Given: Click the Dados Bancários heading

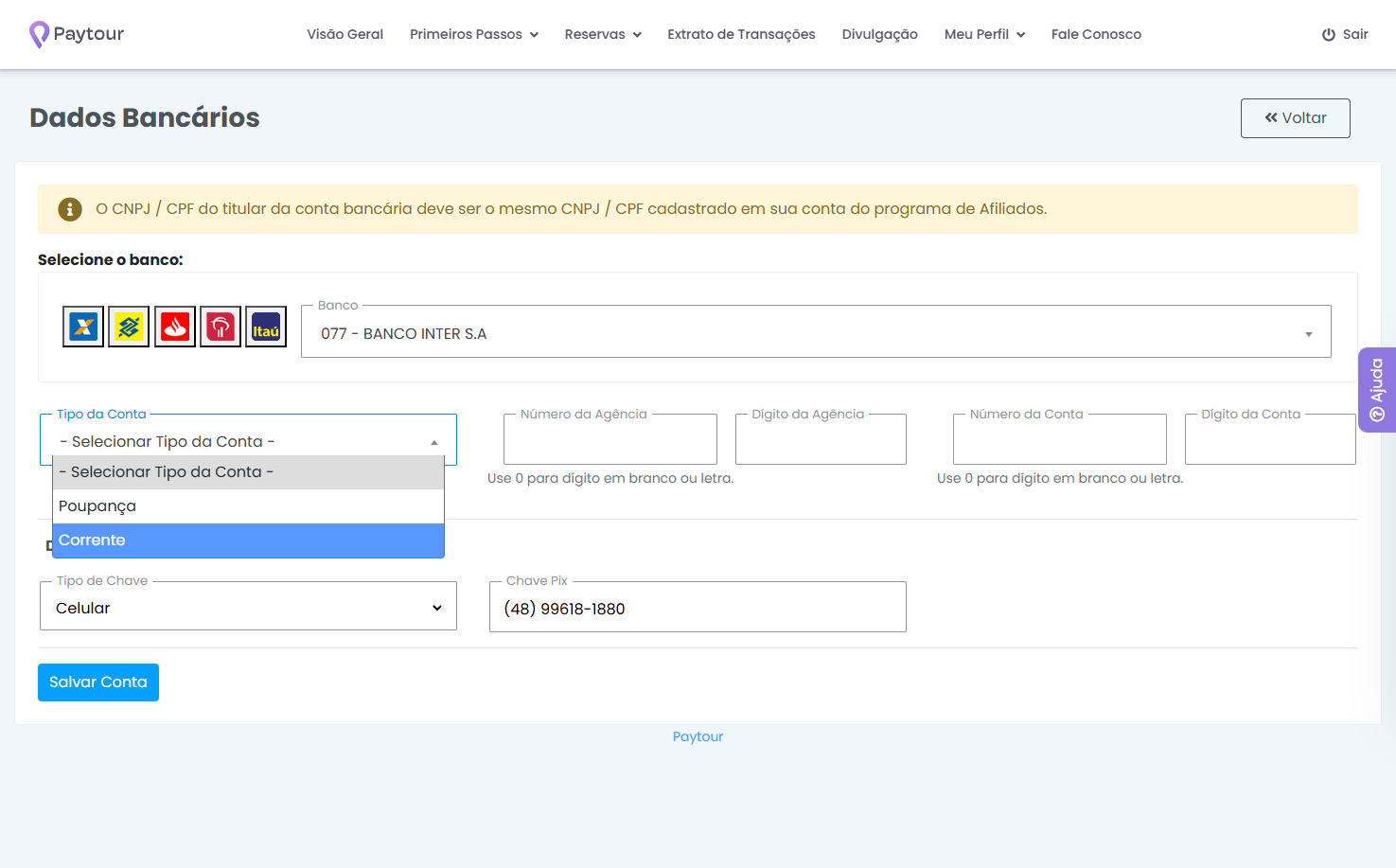Looking at the screenshot, I should click(145, 117).
